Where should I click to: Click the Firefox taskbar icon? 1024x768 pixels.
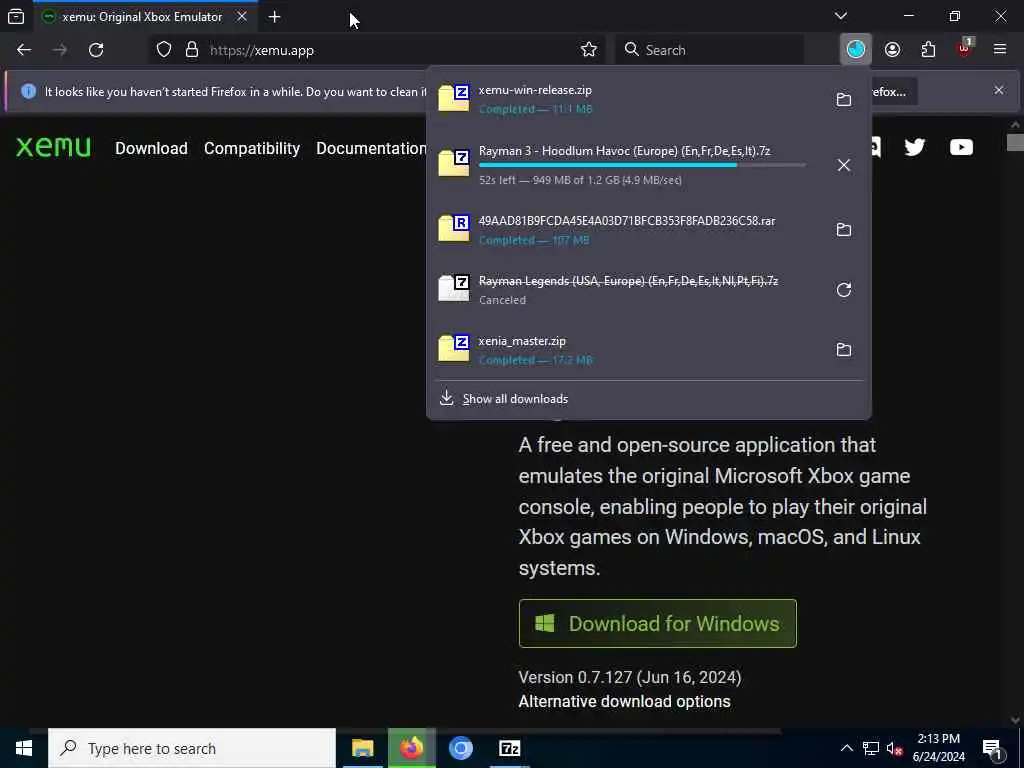[x=411, y=748]
